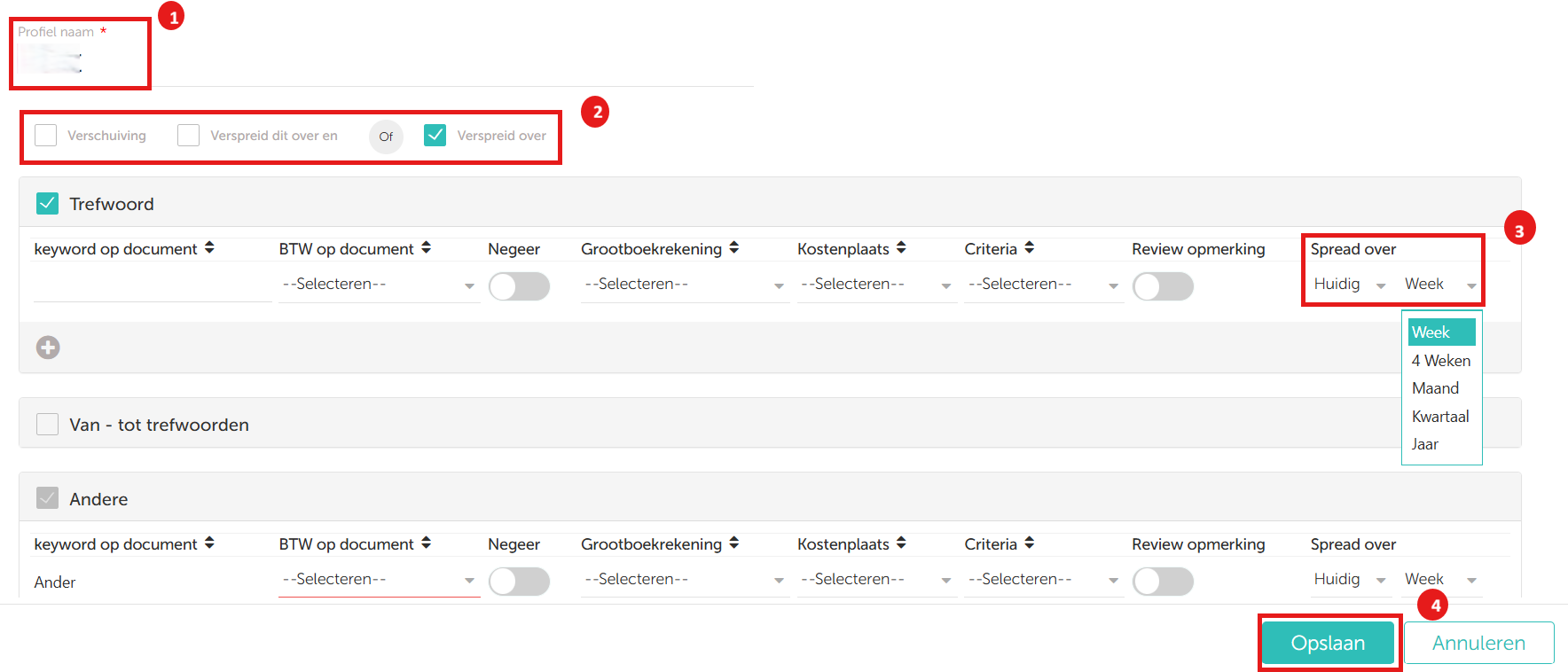The height and width of the screenshot is (672, 1568).
Task: Sort Trefwoord table by Kostenplaats
Action: tap(901, 248)
